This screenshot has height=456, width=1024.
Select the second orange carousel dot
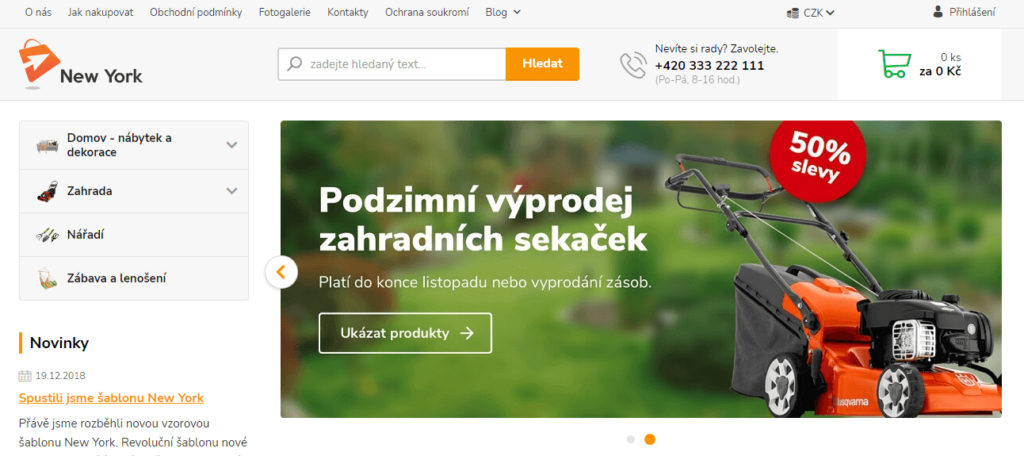(x=650, y=439)
